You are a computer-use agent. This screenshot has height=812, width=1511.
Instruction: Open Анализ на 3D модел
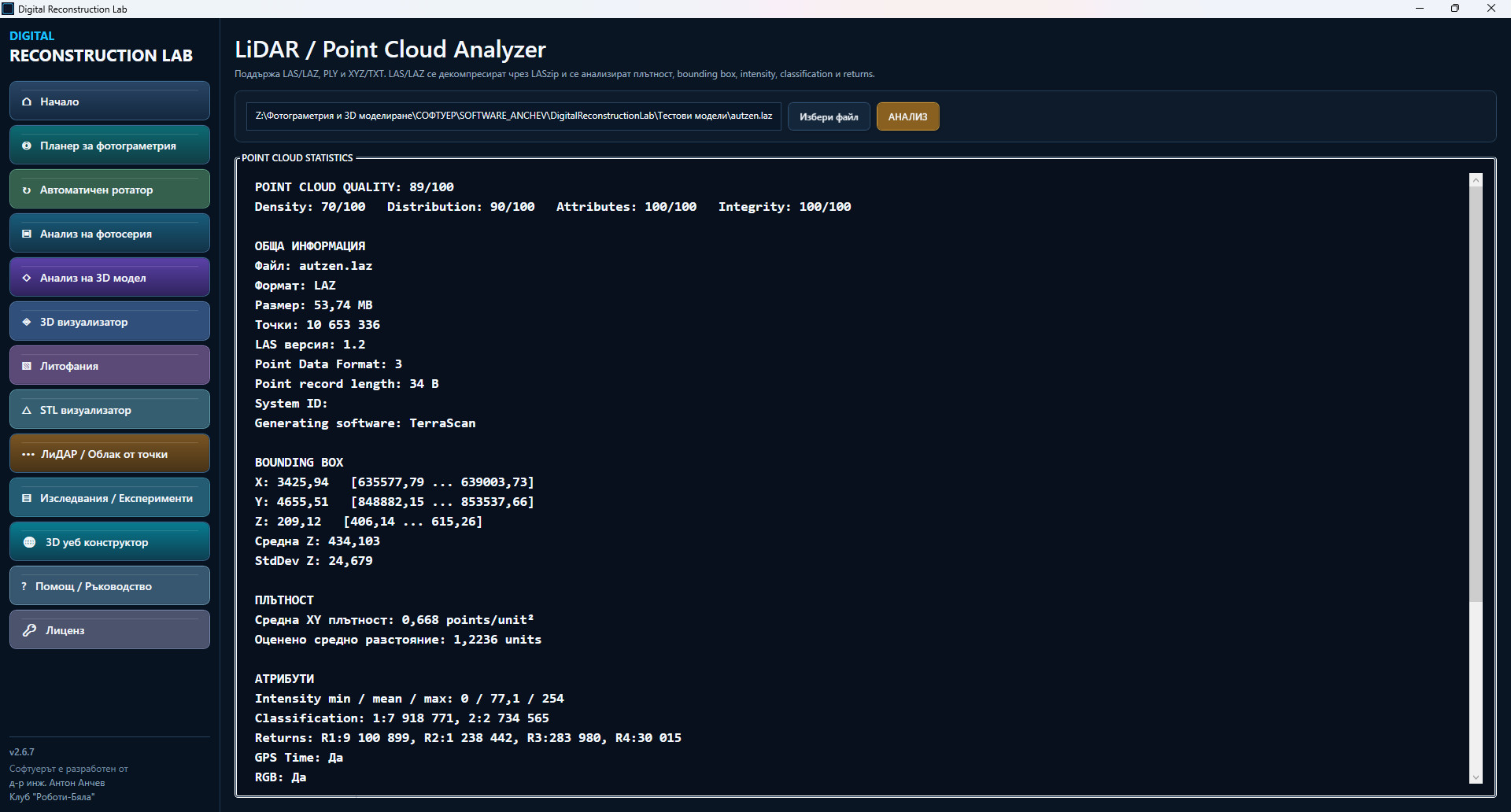(109, 277)
